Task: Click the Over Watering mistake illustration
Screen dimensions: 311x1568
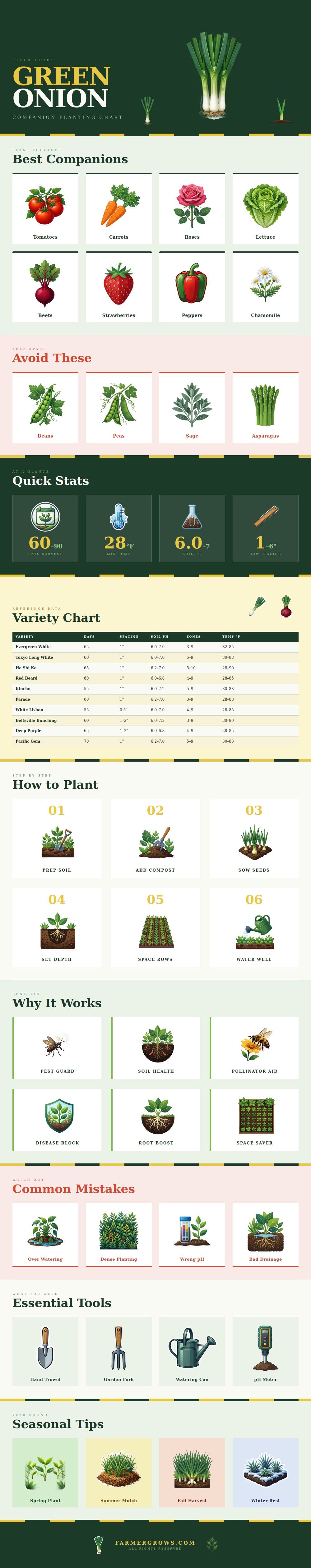Action: (x=45, y=1231)
